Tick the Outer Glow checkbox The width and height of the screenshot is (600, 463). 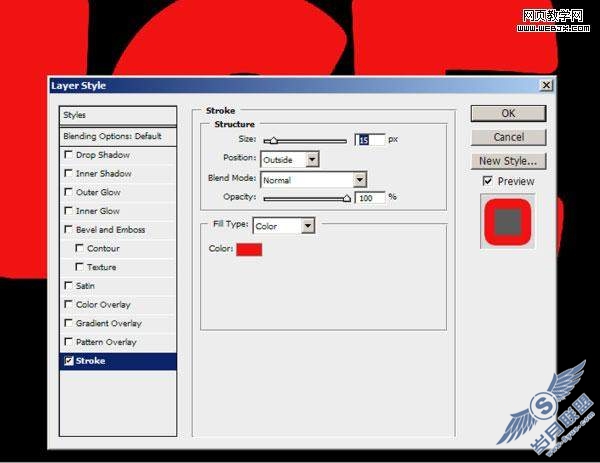point(68,192)
